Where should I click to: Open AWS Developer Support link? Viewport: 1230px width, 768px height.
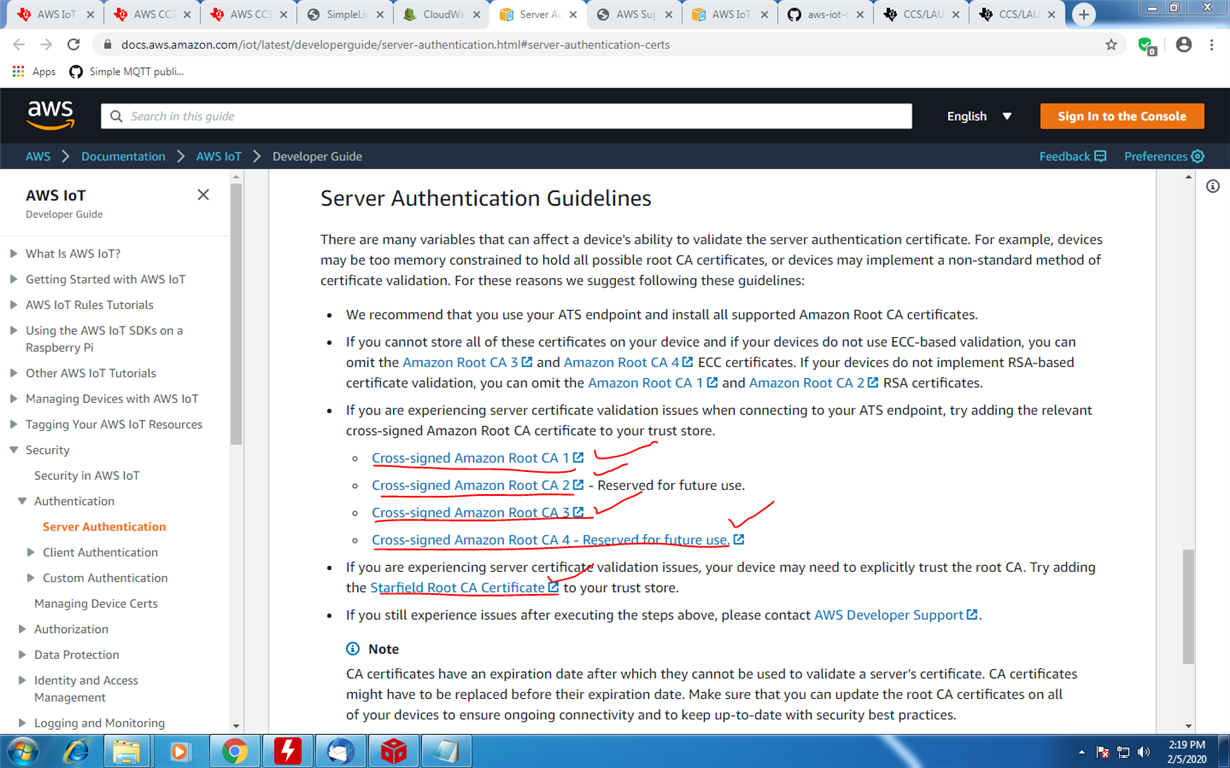tap(896, 615)
